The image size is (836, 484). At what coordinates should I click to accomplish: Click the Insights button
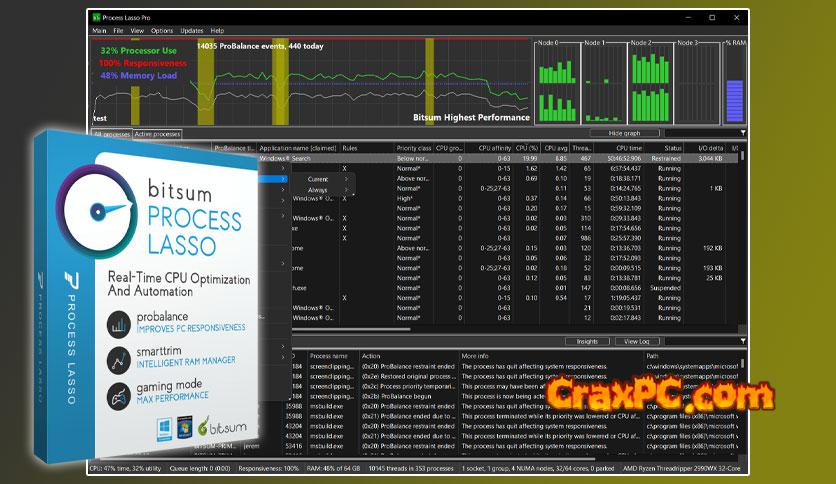coord(586,341)
